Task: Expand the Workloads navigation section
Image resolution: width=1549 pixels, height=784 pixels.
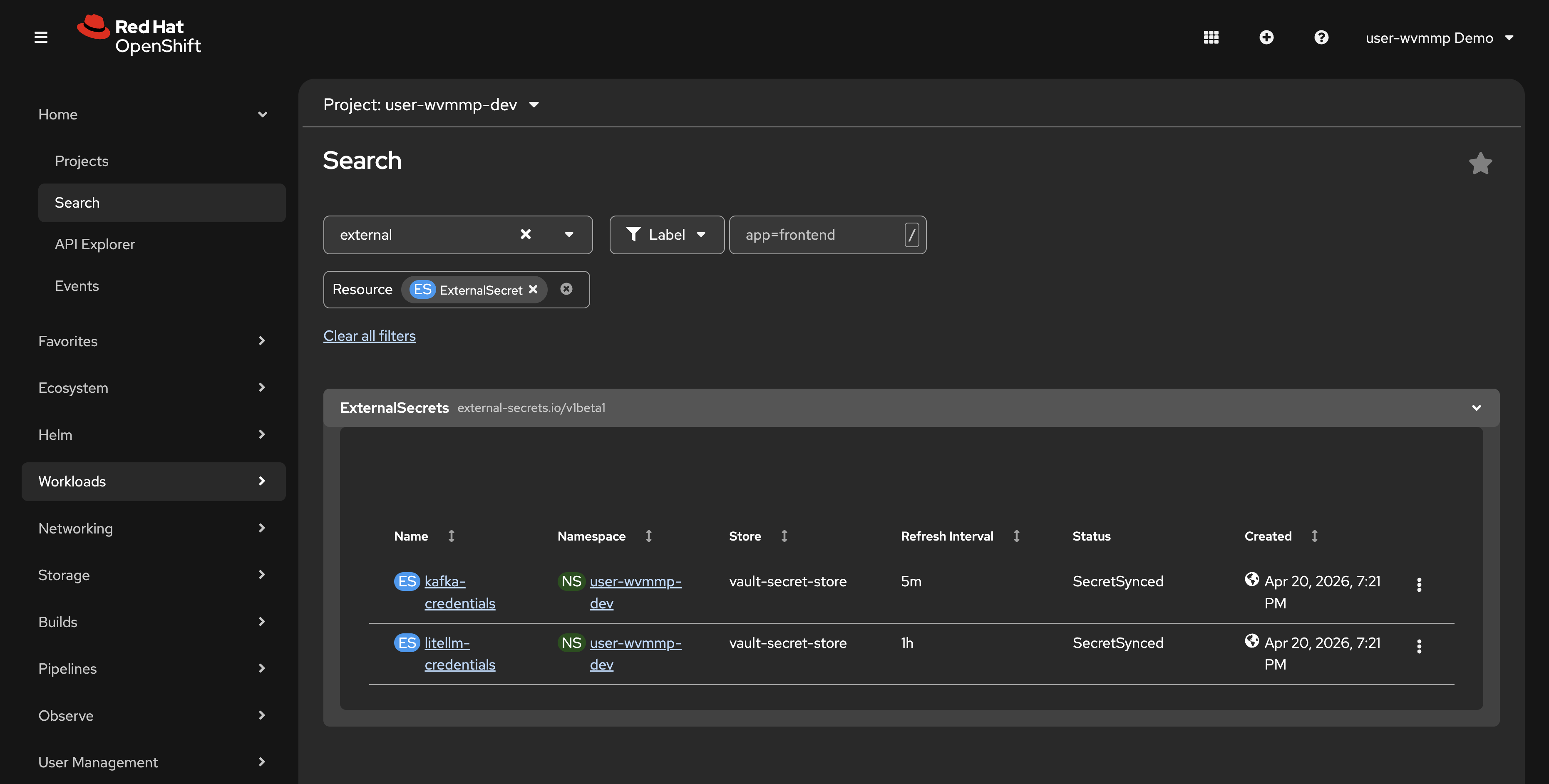Action: pos(153,481)
